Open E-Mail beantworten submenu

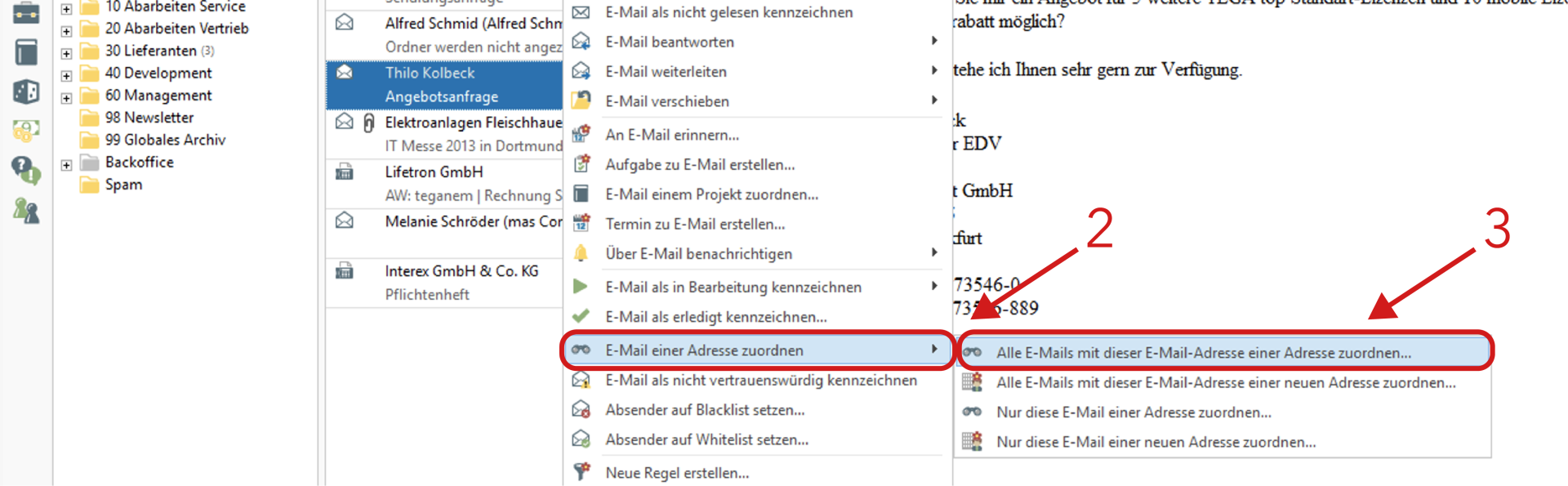click(756, 42)
